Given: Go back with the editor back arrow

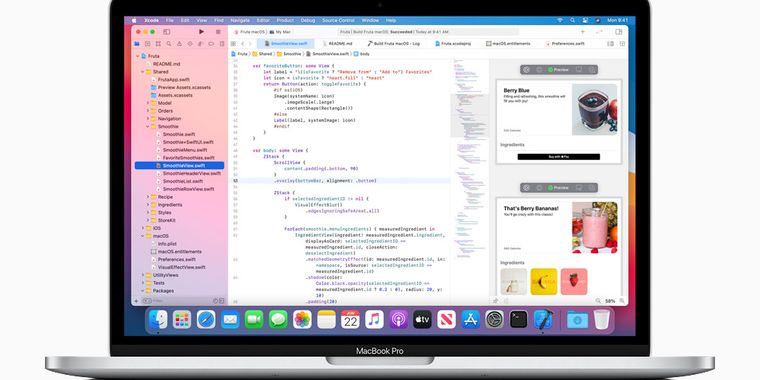Looking at the screenshot, I should pyautogui.click(x=243, y=44).
